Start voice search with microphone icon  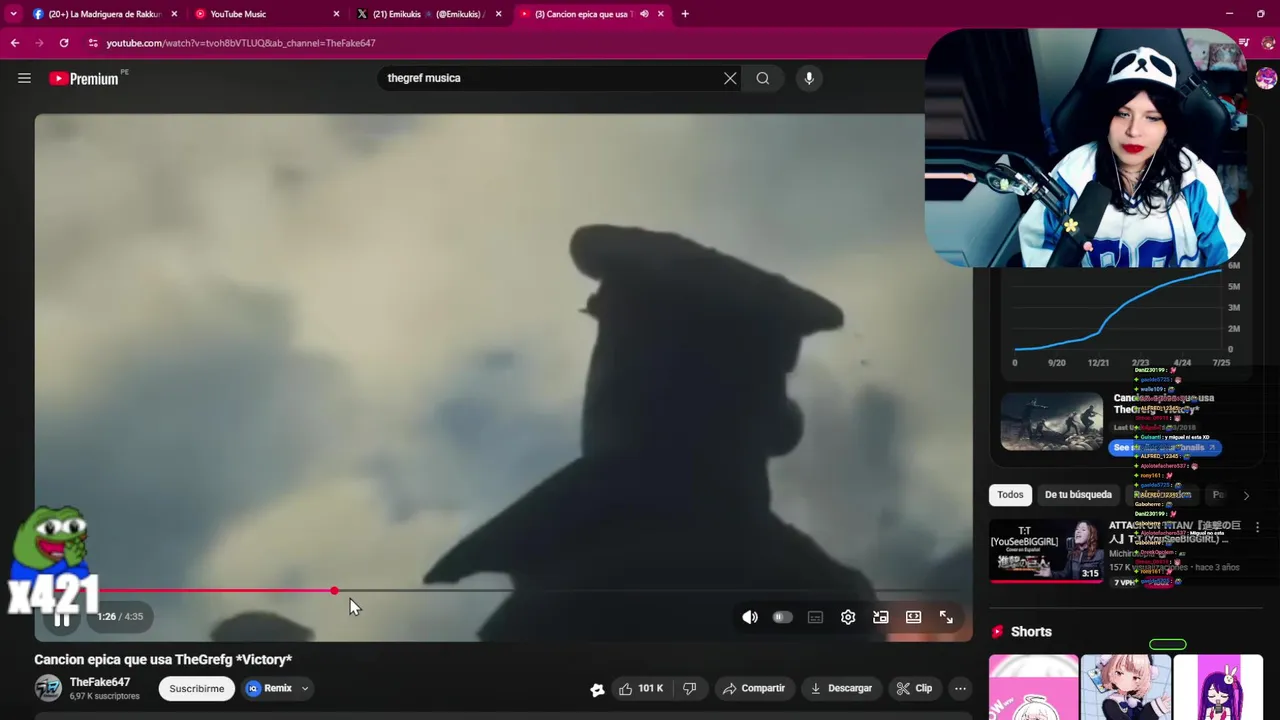point(809,78)
